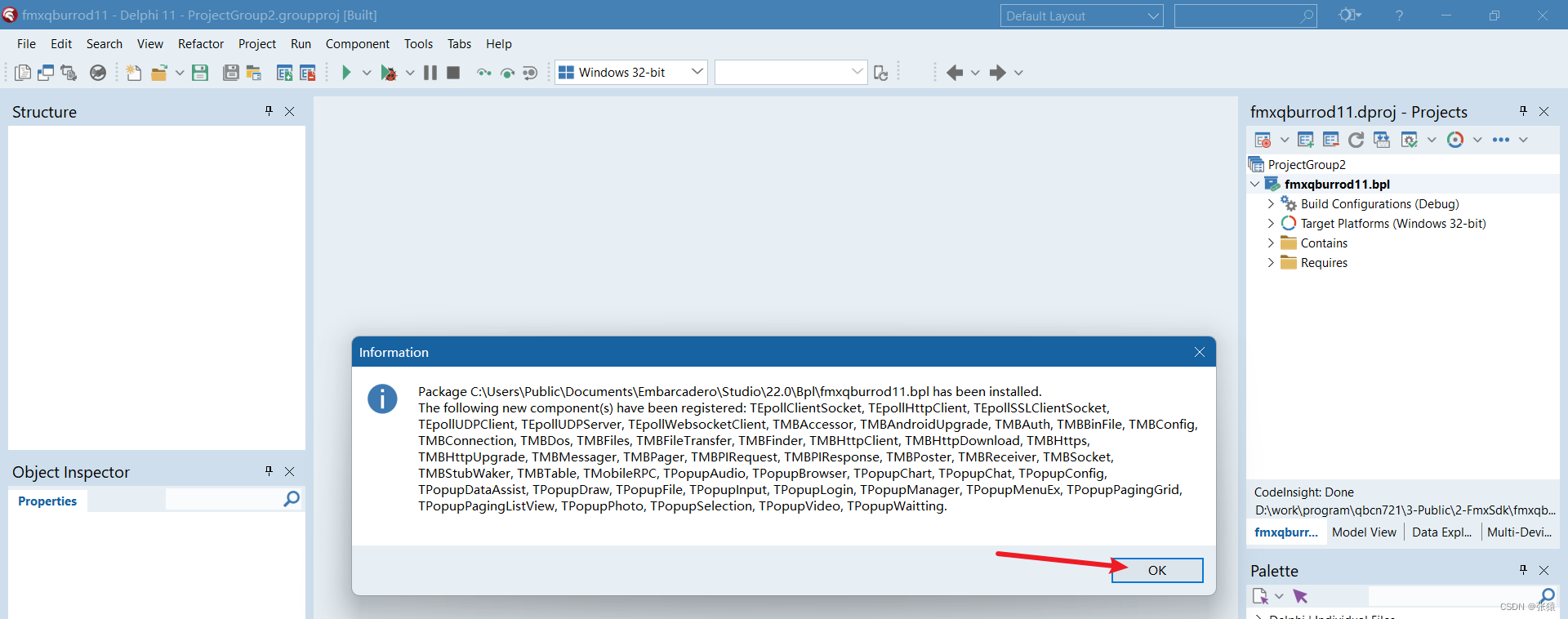Click Run Without Debugging bug icon
This screenshot has height=619, width=1568.
click(x=389, y=73)
